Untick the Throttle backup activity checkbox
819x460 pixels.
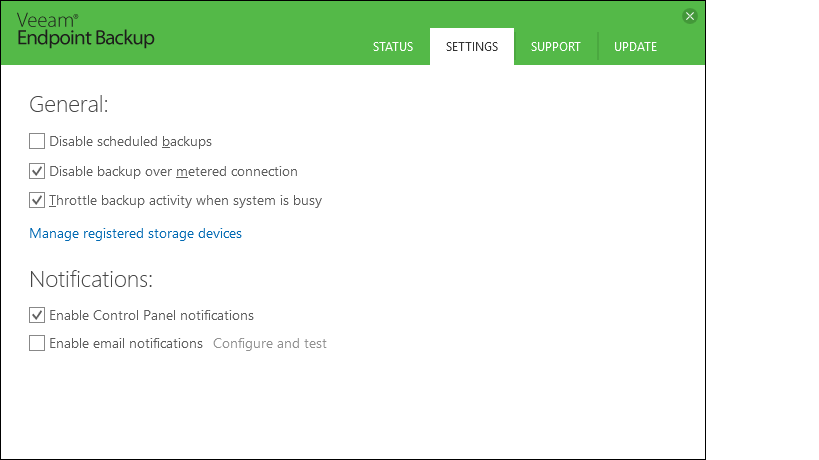pos(37,200)
